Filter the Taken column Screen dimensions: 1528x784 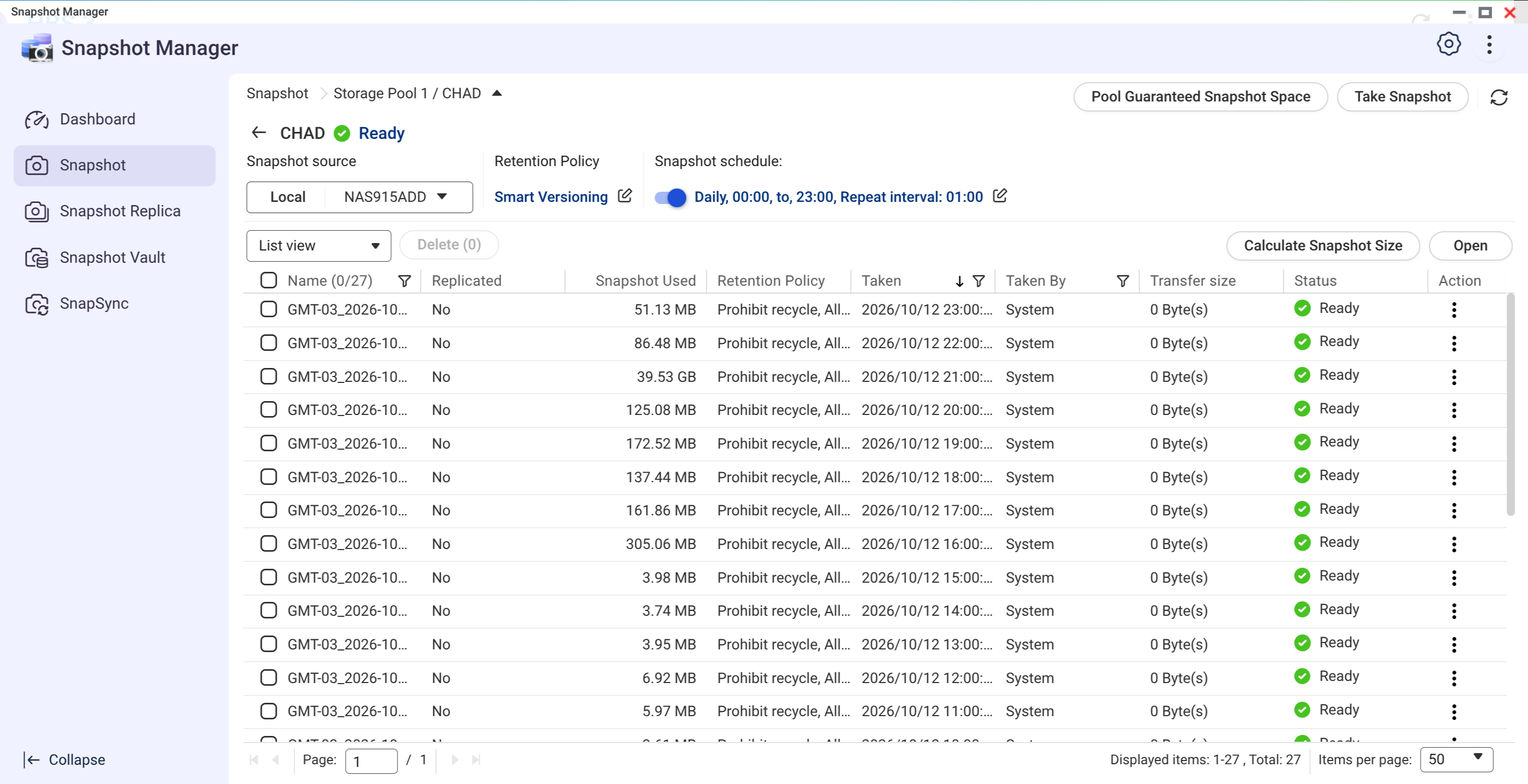[979, 281]
